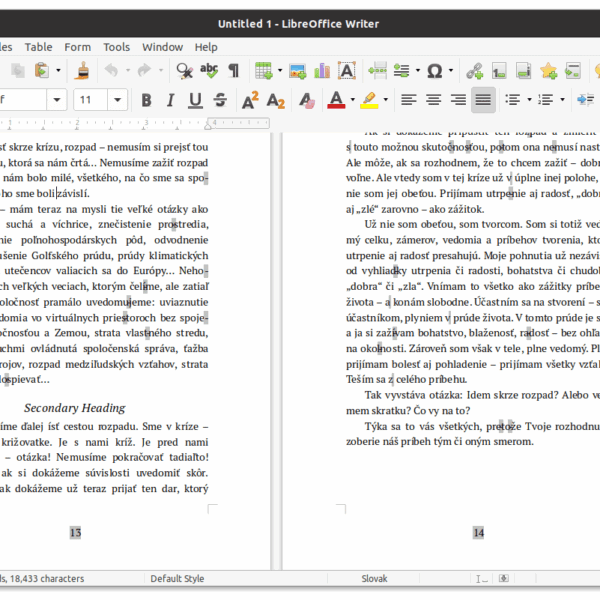Run the spelling check icon

(209, 71)
